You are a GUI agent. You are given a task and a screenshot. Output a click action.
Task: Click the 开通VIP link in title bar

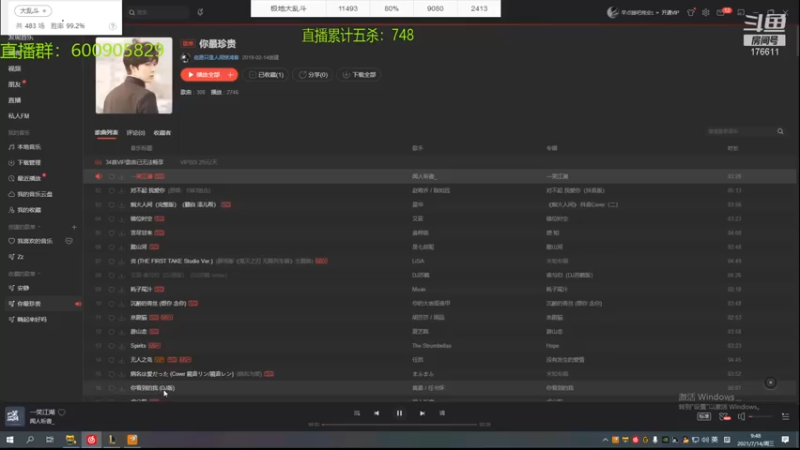pyautogui.click(x=670, y=13)
